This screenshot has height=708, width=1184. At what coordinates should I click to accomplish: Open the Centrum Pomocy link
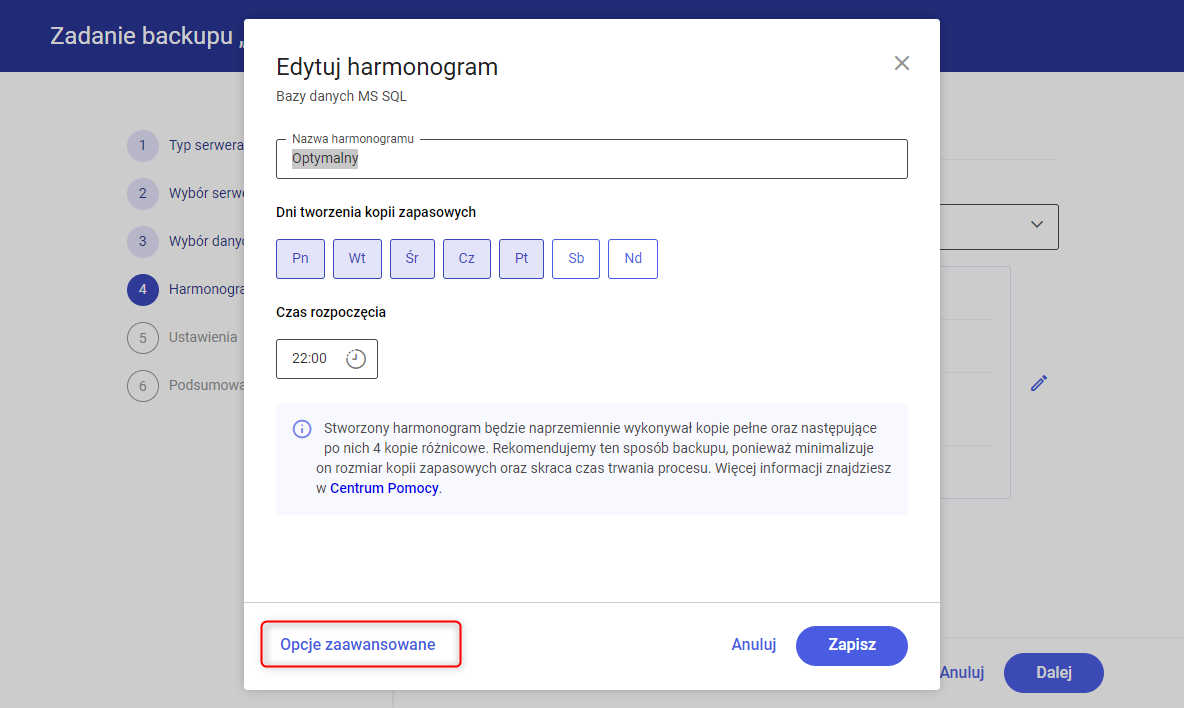coord(384,488)
